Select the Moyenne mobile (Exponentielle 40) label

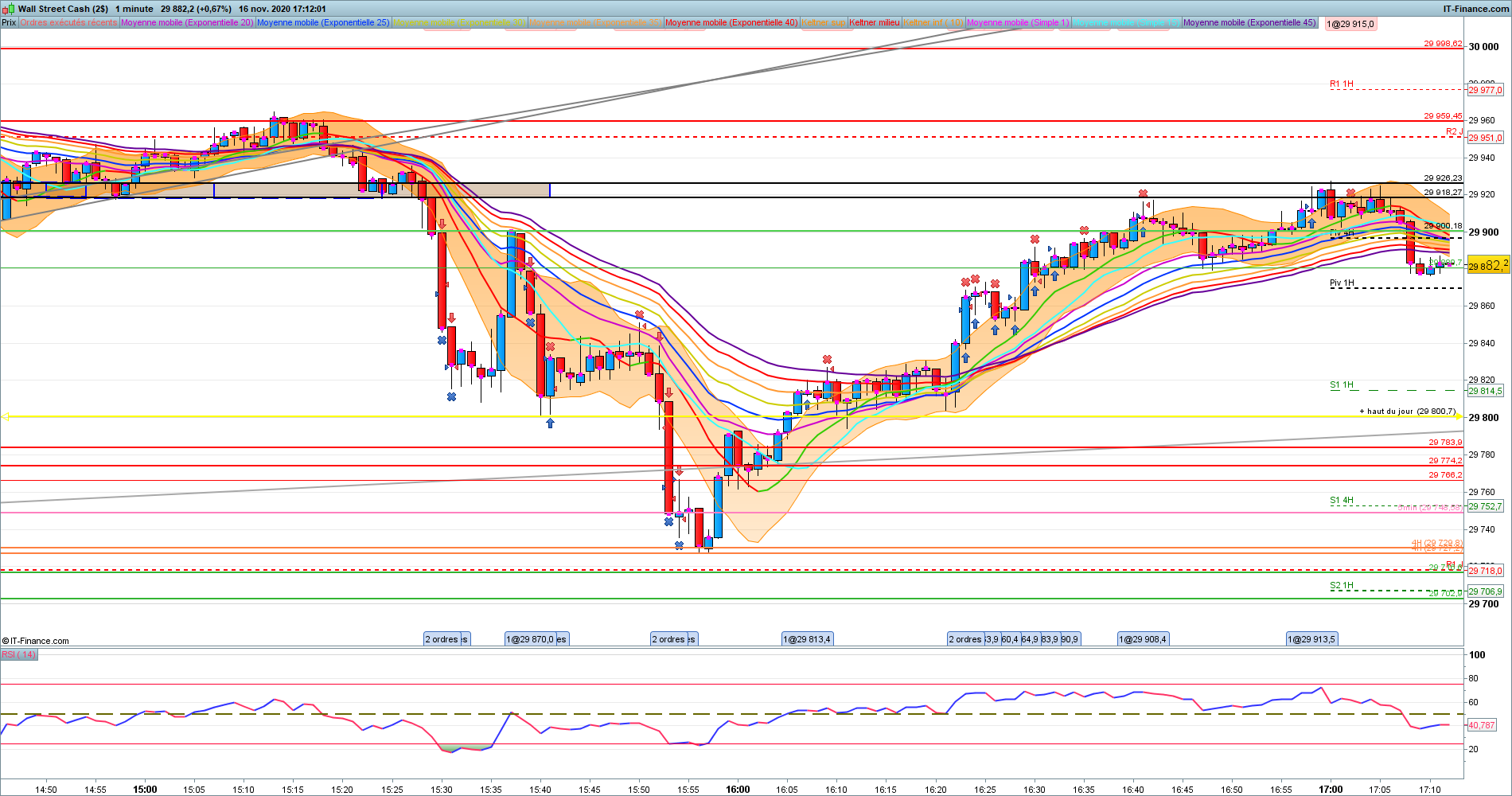(x=731, y=22)
